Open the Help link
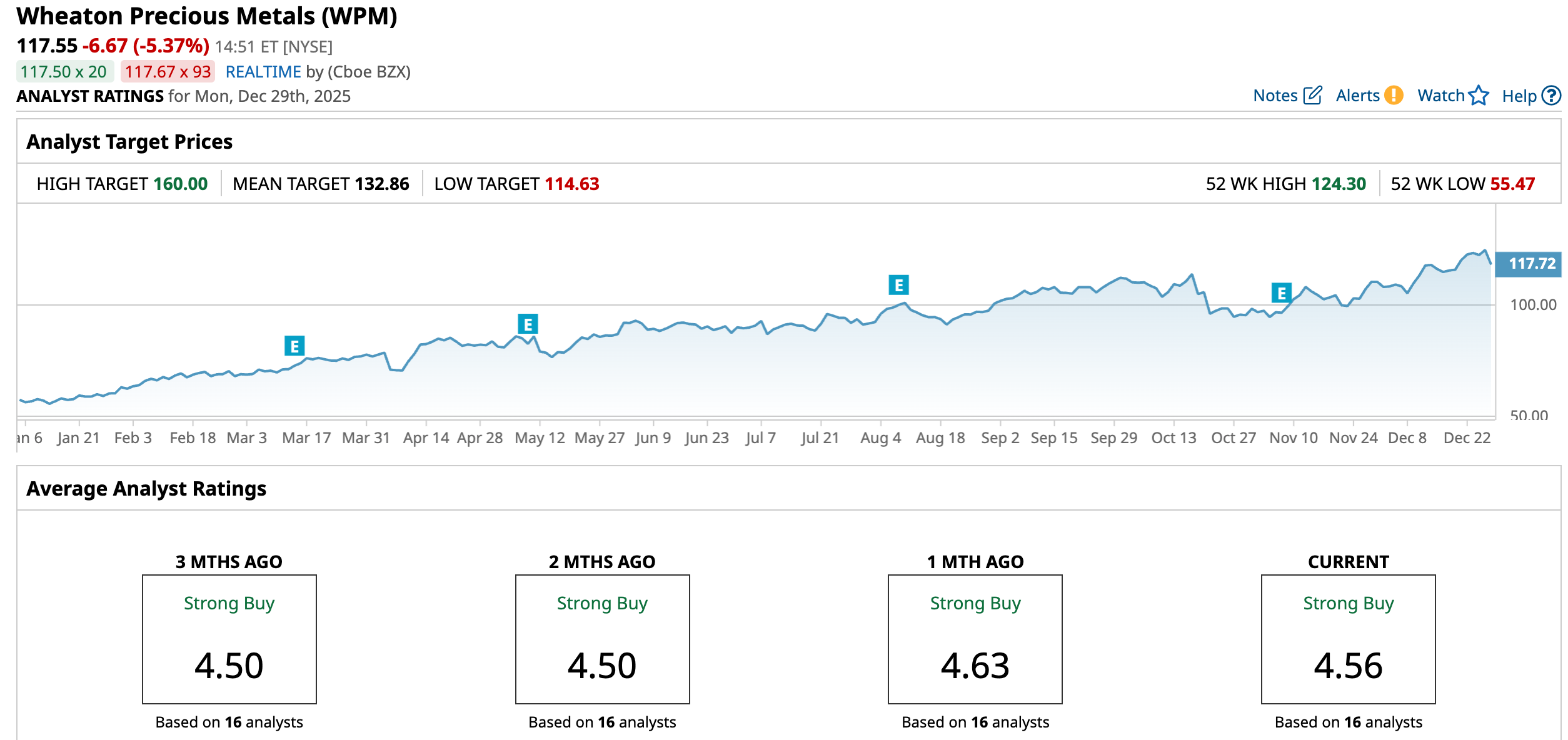The image size is (1568, 740). tap(1519, 96)
